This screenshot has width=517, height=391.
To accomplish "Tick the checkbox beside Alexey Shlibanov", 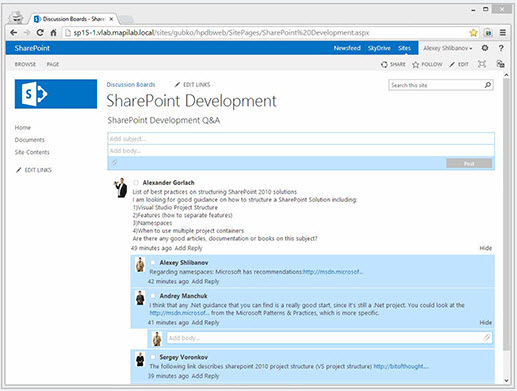I will tap(153, 262).
